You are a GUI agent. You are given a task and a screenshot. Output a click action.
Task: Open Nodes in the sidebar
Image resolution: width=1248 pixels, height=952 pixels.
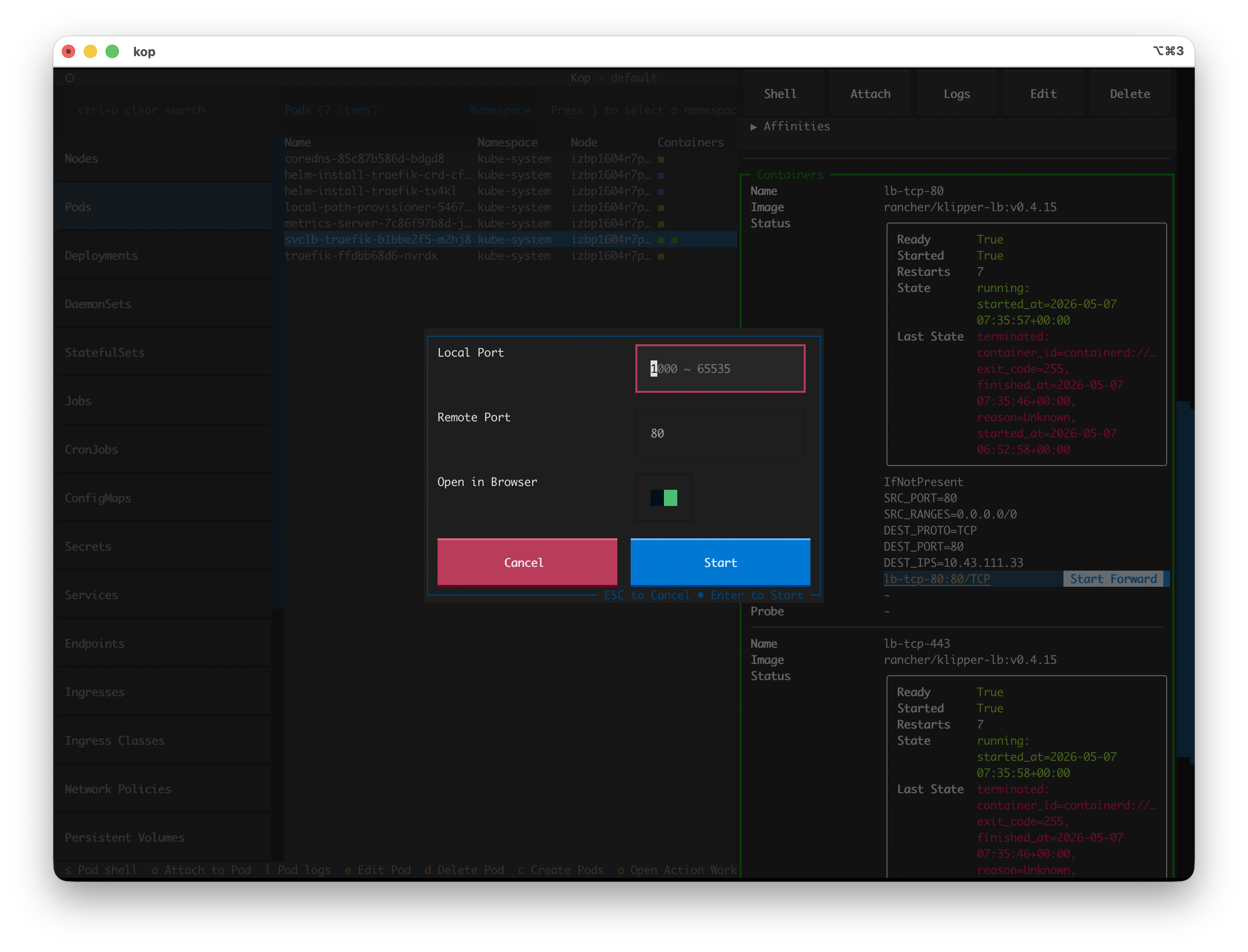(x=165, y=158)
